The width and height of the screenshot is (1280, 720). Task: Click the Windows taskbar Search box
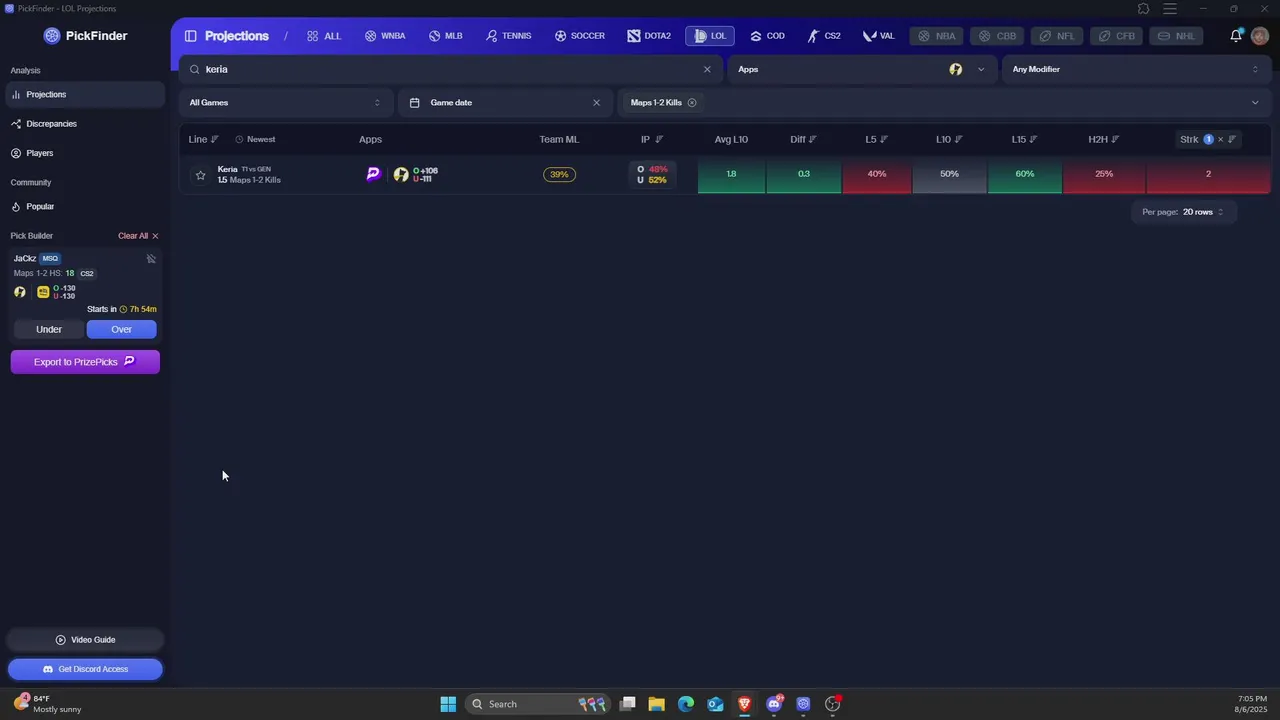coord(540,704)
